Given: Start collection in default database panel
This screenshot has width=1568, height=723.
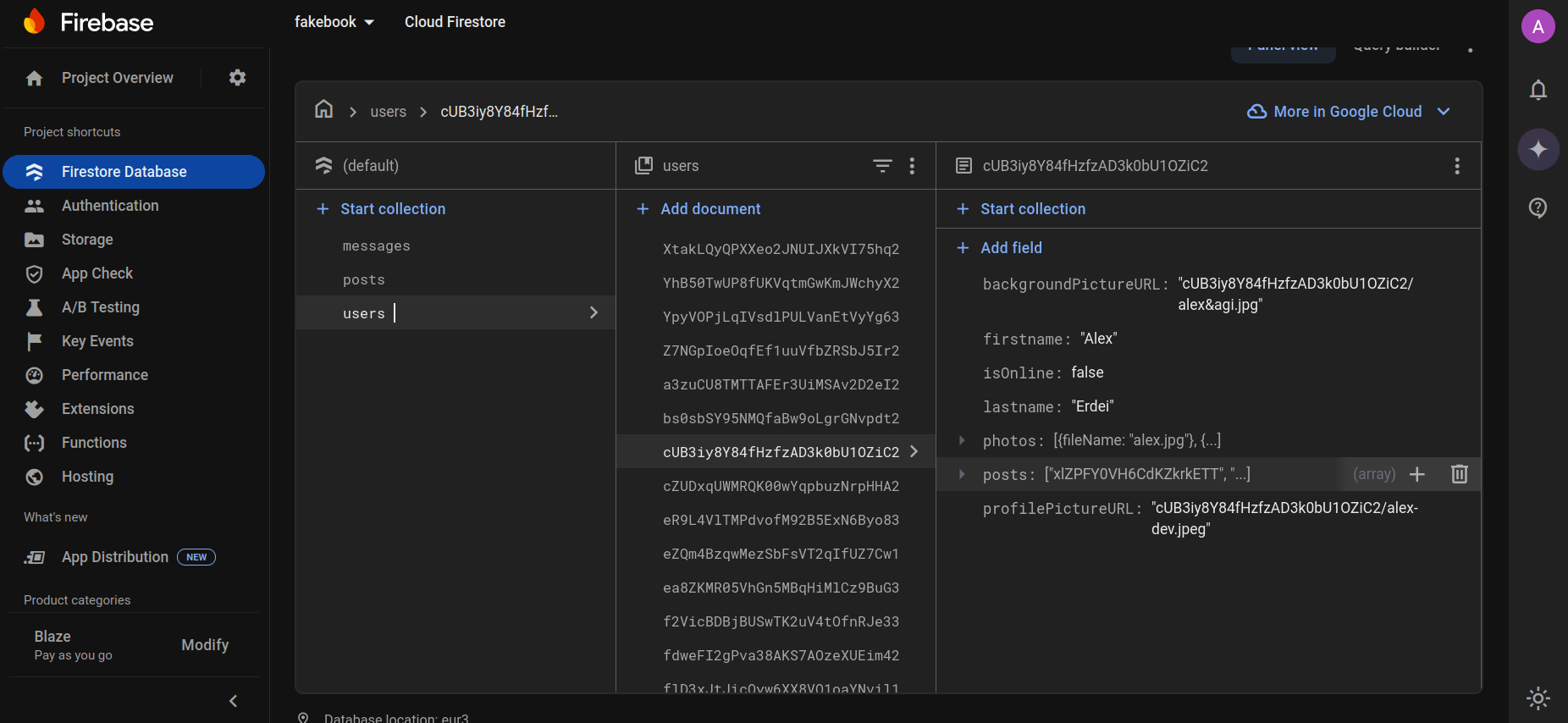Looking at the screenshot, I should point(381,209).
